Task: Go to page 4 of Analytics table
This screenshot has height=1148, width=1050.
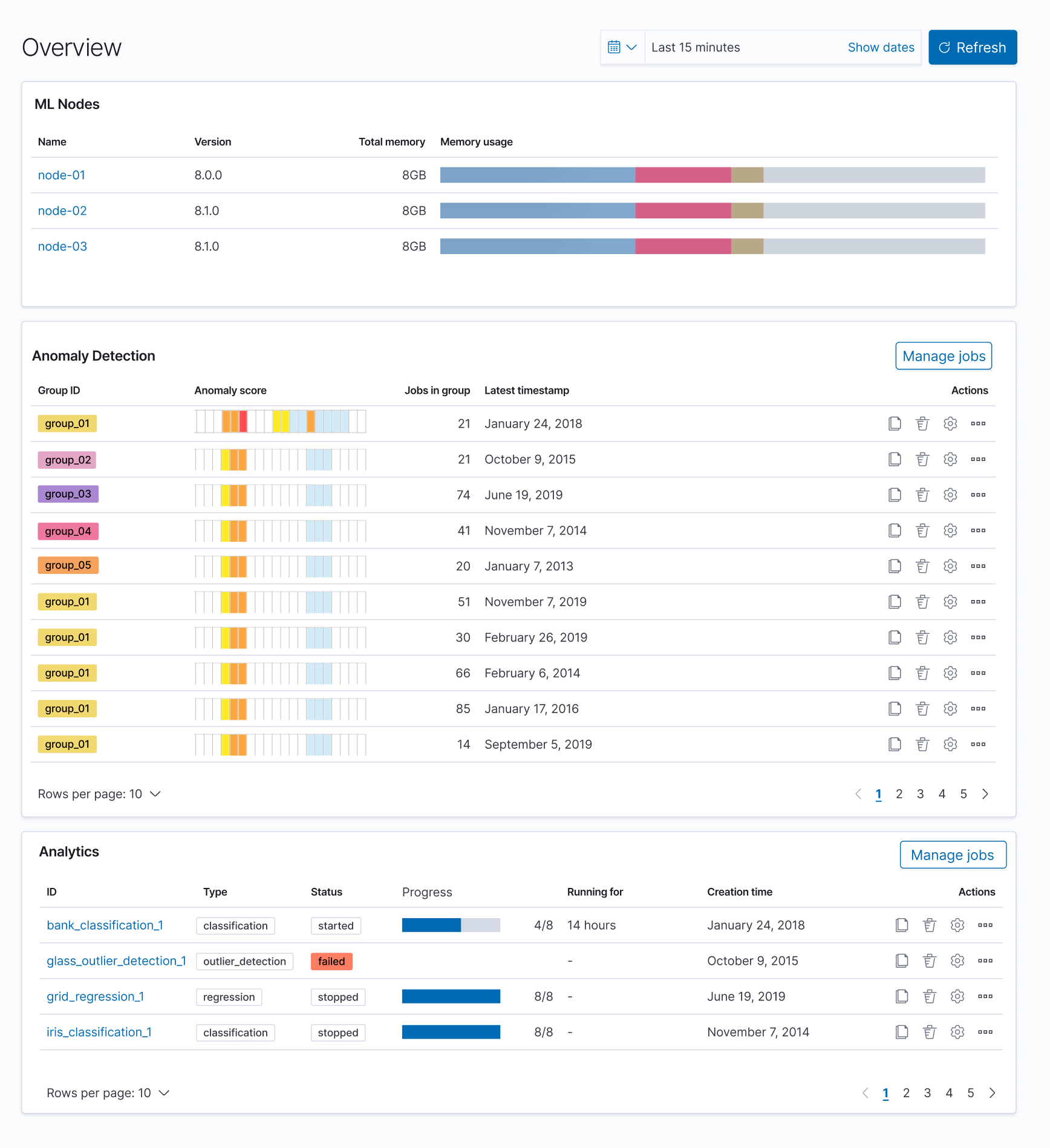Action: click(x=949, y=1093)
